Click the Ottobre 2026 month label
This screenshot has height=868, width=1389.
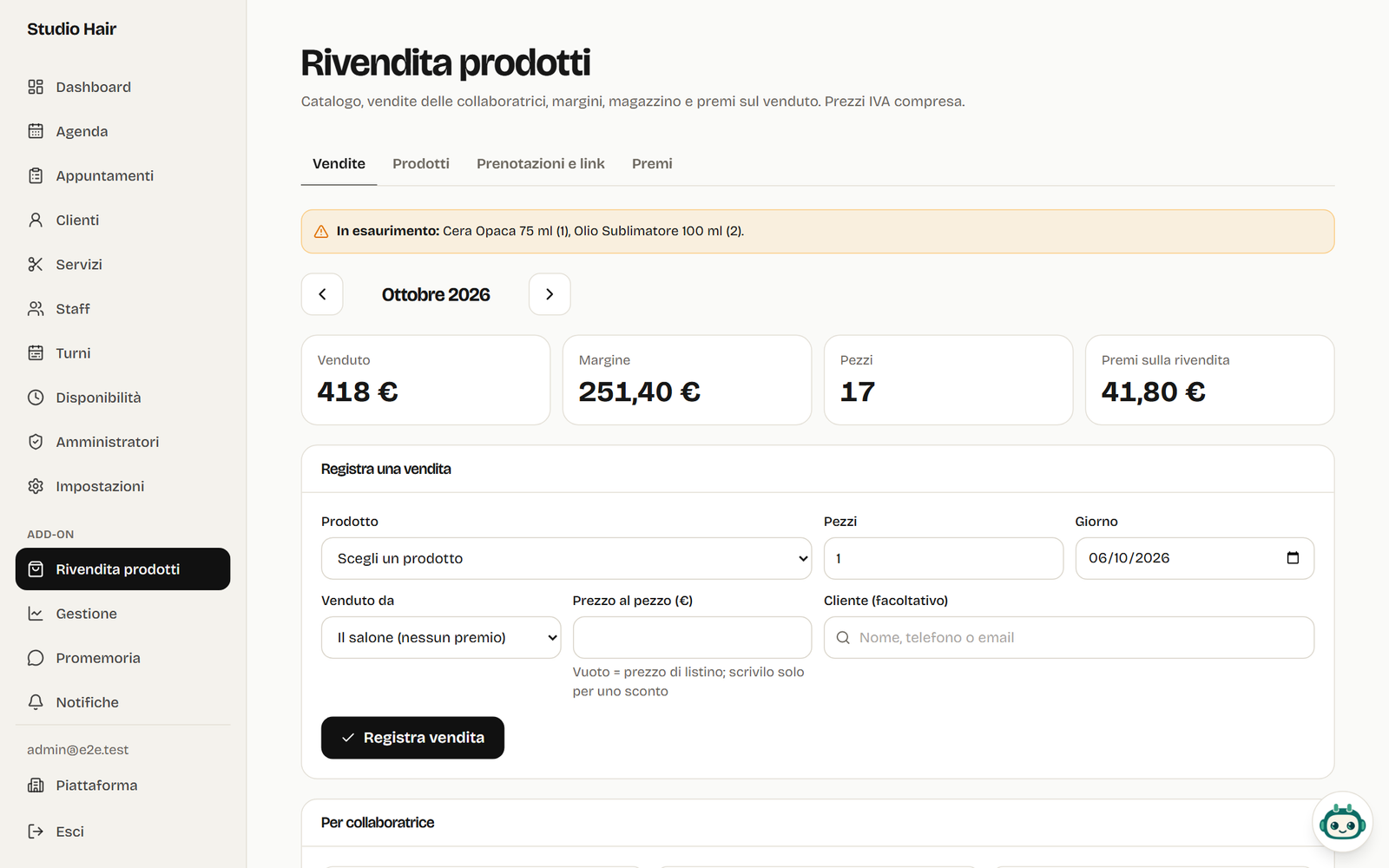click(x=436, y=294)
